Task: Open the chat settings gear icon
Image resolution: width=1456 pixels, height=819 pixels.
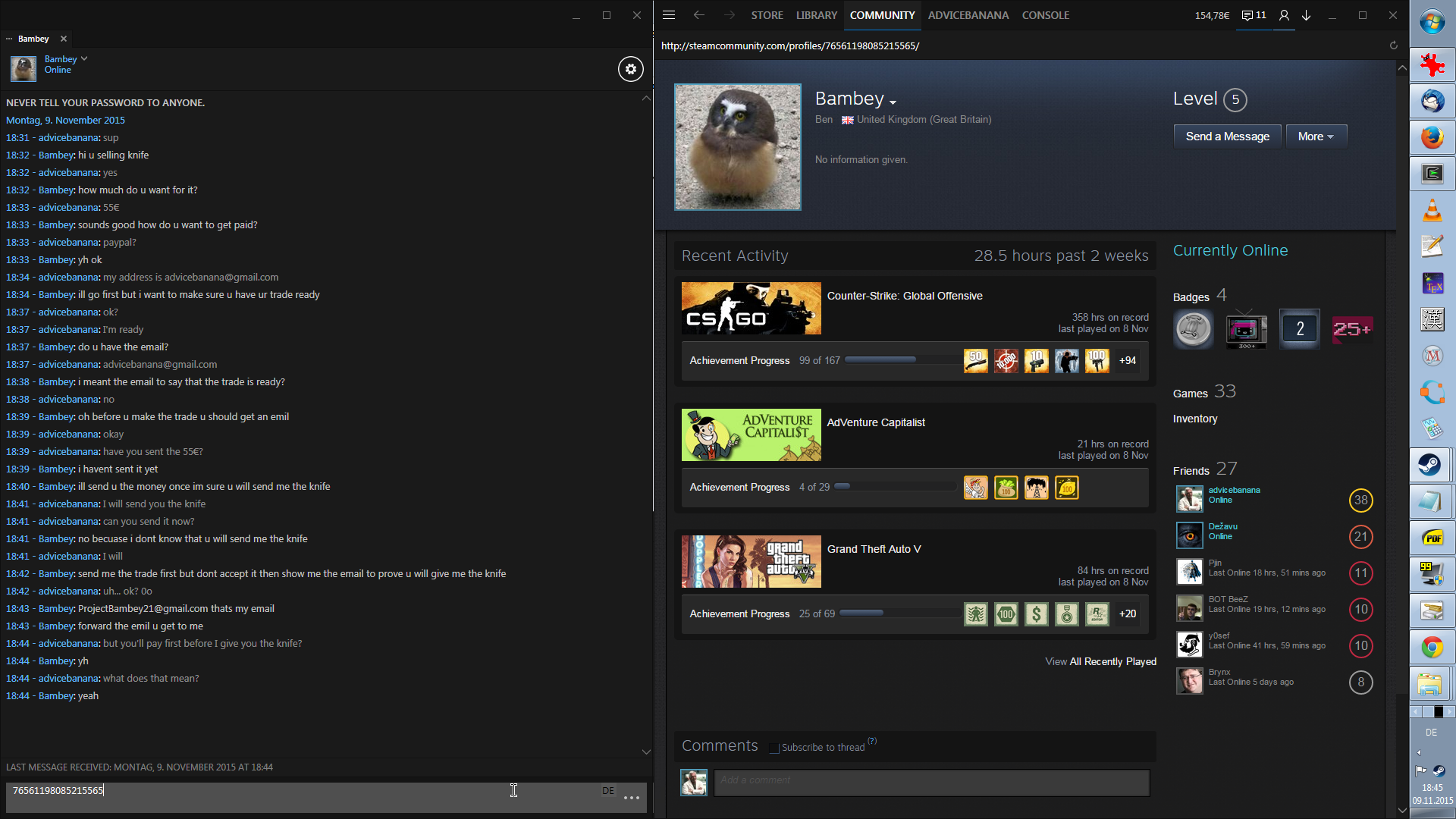Action: click(630, 69)
